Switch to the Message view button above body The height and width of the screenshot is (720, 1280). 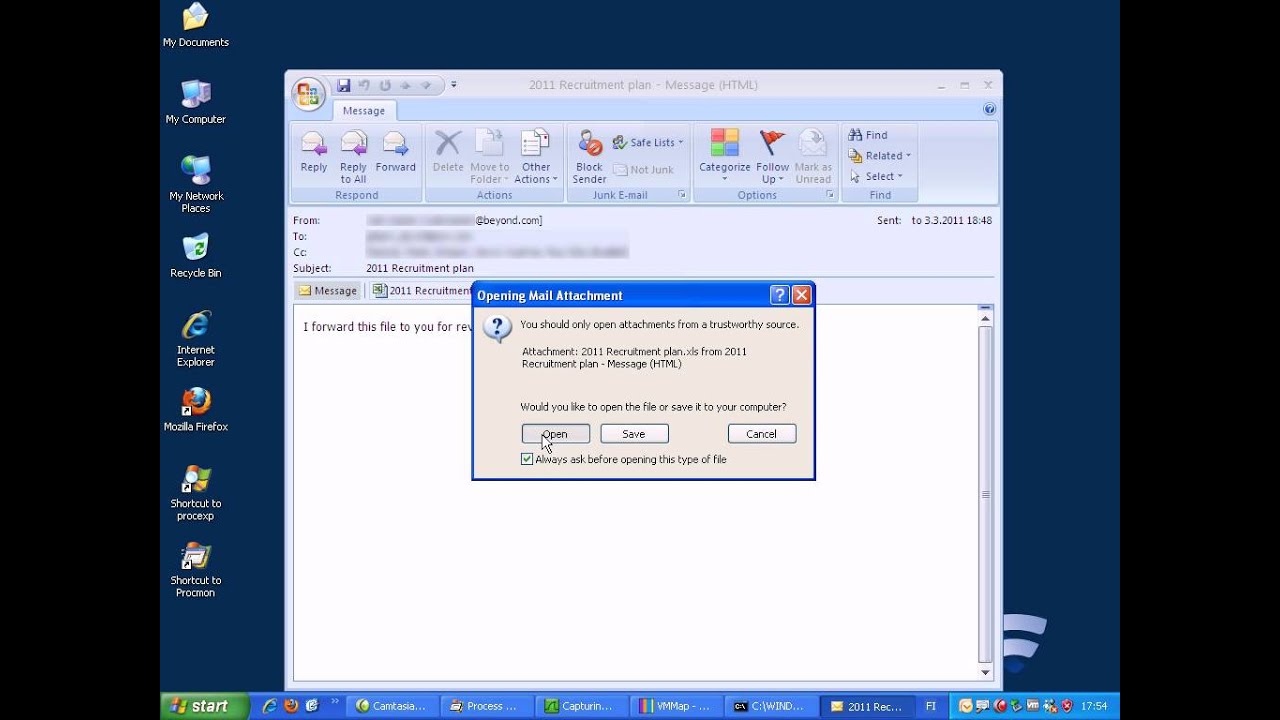(327, 291)
